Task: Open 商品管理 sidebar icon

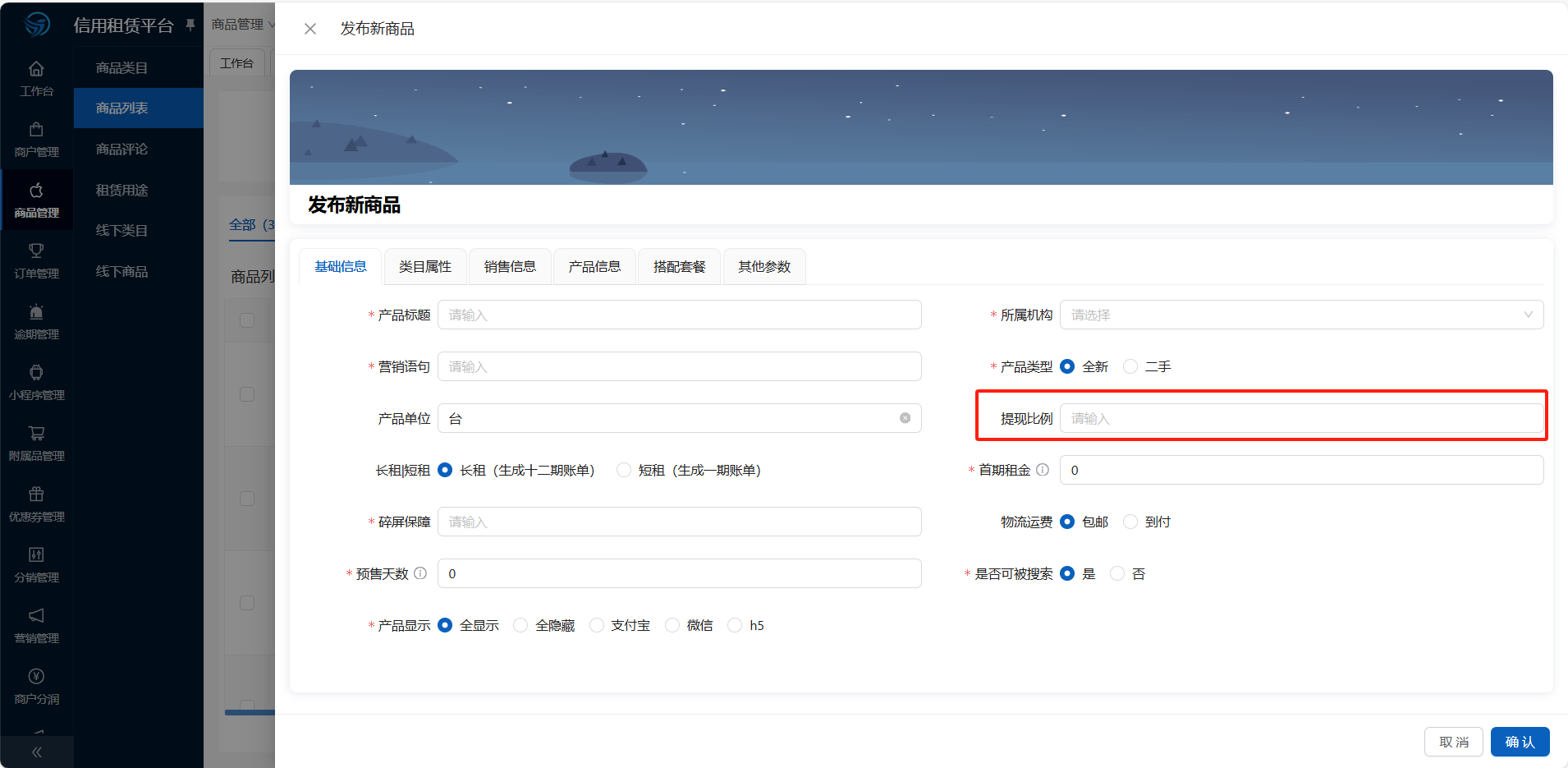Action: point(36,191)
